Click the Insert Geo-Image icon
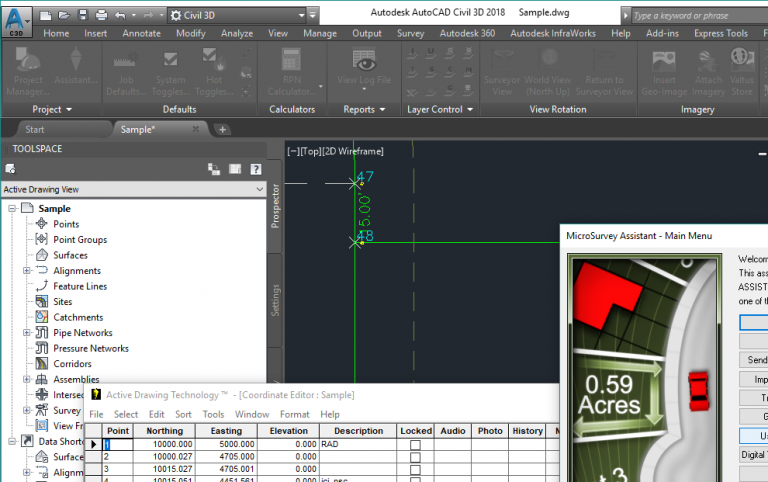The height and width of the screenshot is (482, 768). pyautogui.click(x=662, y=63)
